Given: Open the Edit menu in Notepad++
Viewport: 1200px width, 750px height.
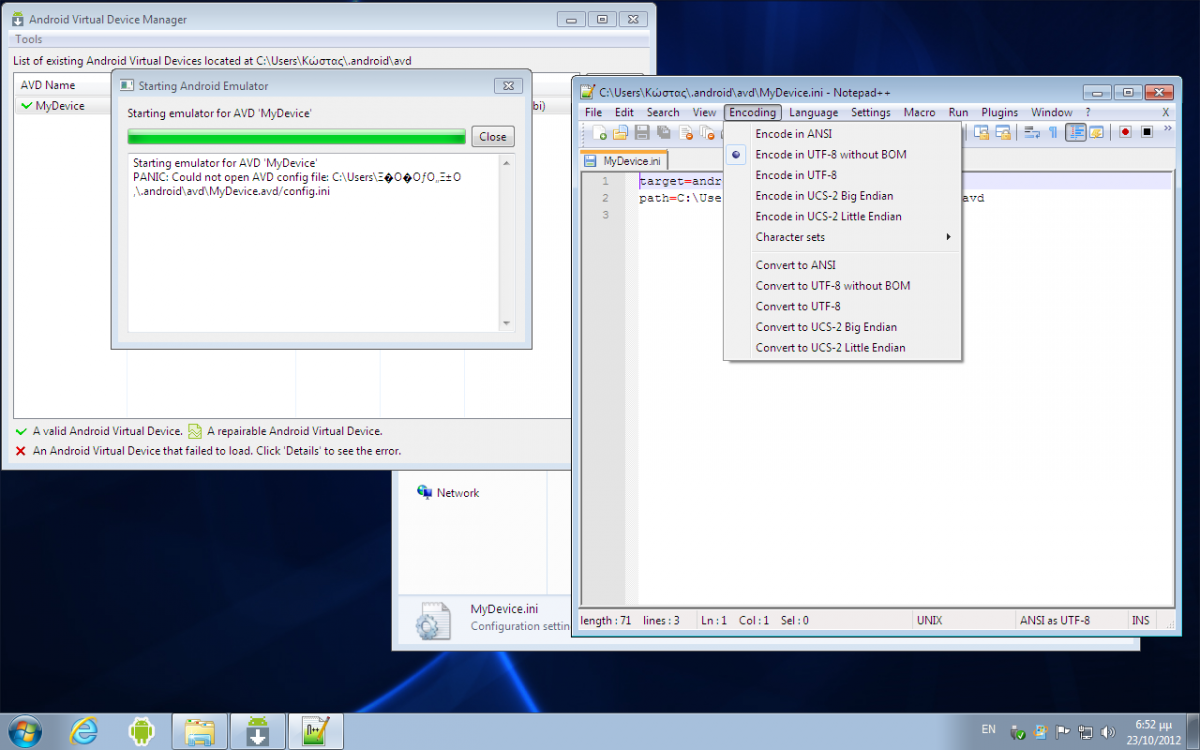Looking at the screenshot, I should coord(624,113).
